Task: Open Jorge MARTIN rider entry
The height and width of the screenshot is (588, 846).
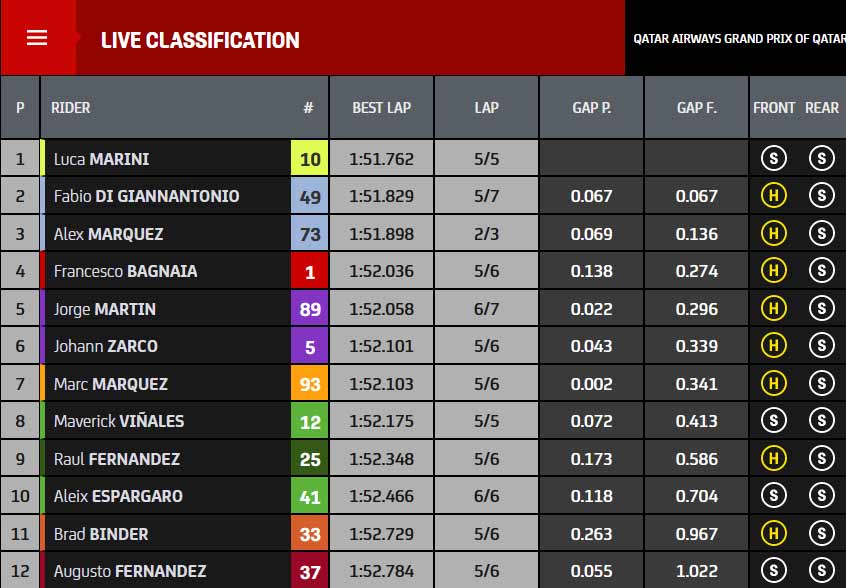Action: pos(105,309)
